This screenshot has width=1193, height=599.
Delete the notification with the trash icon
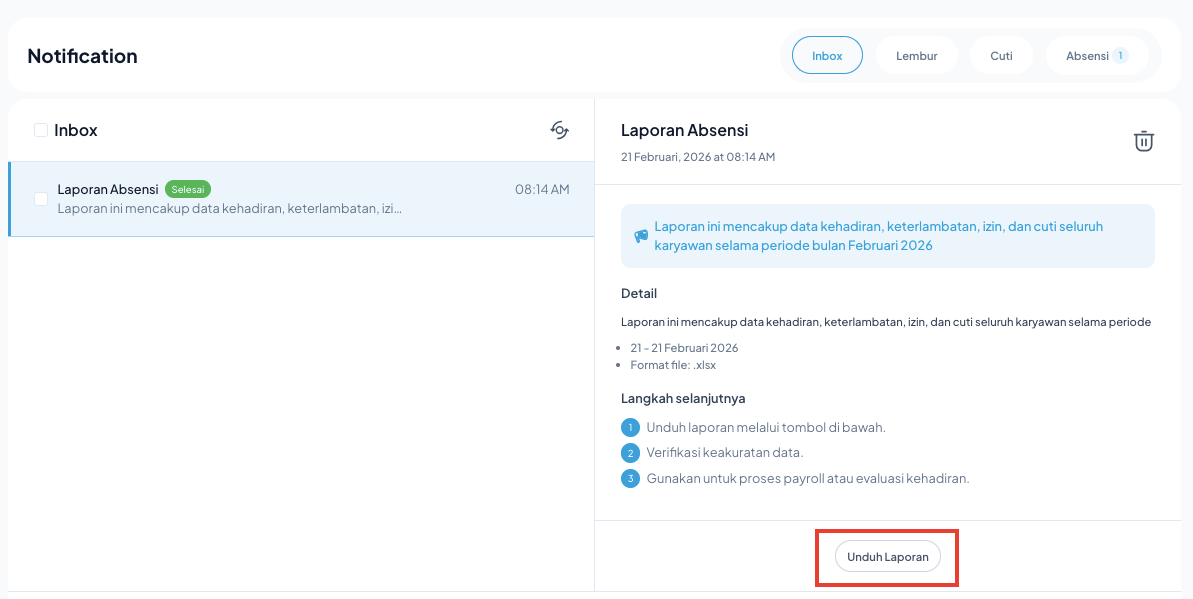(1143, 141)
